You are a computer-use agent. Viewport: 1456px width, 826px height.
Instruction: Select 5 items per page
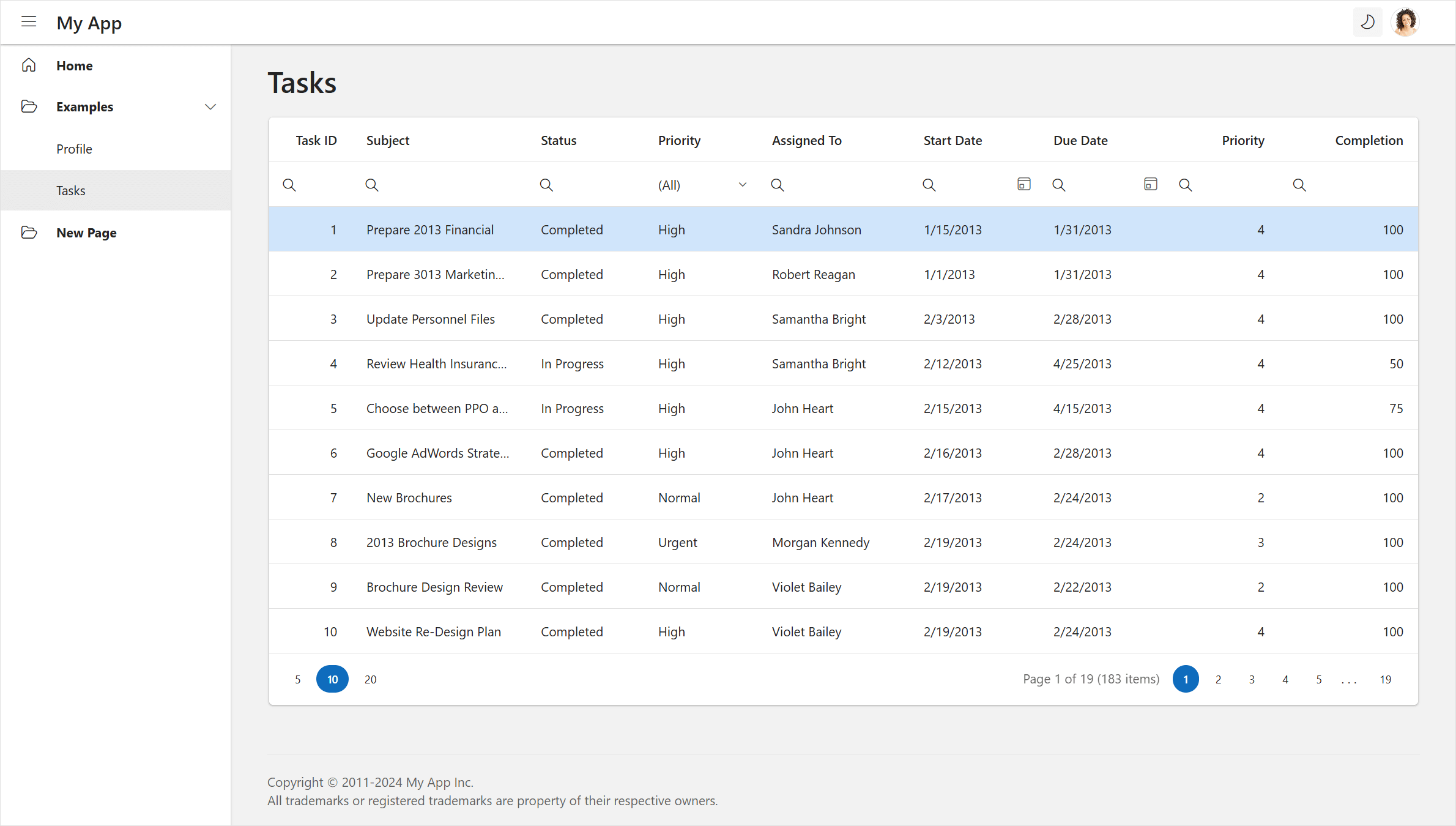coord(298,679)
